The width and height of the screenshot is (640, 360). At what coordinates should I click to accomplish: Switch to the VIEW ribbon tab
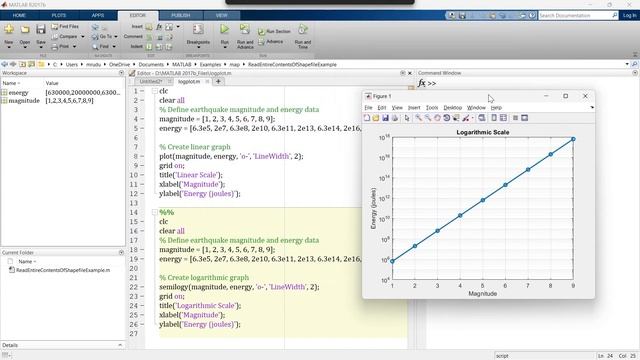222,16
